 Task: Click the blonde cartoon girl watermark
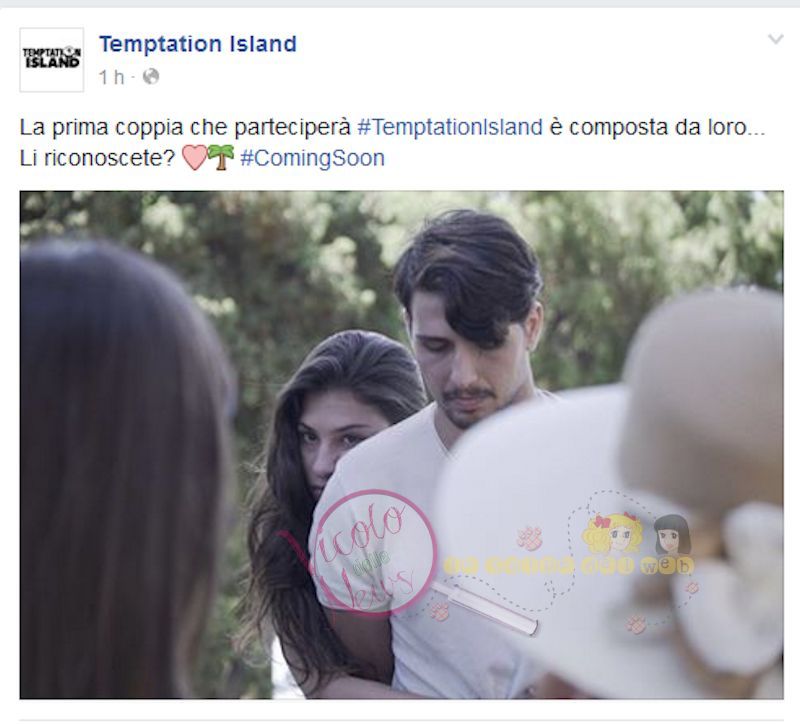pos(613,534)
